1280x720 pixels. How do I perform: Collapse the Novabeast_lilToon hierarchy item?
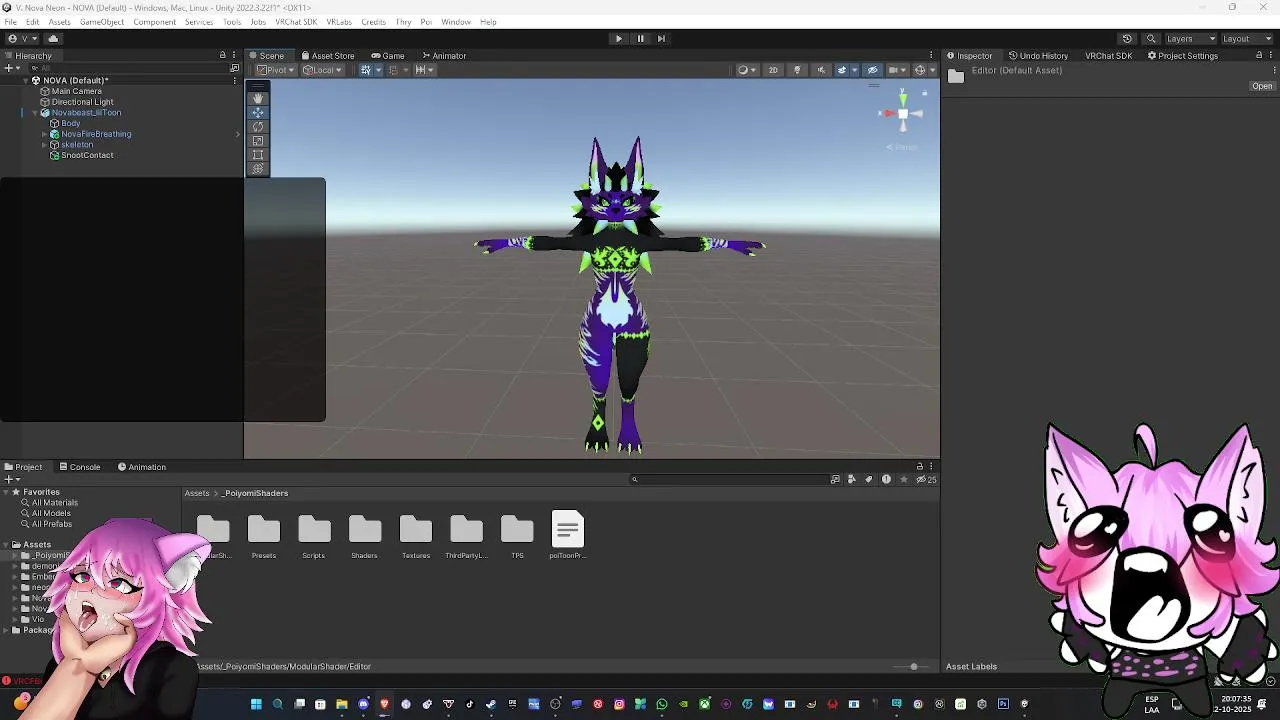coord(35,113)
